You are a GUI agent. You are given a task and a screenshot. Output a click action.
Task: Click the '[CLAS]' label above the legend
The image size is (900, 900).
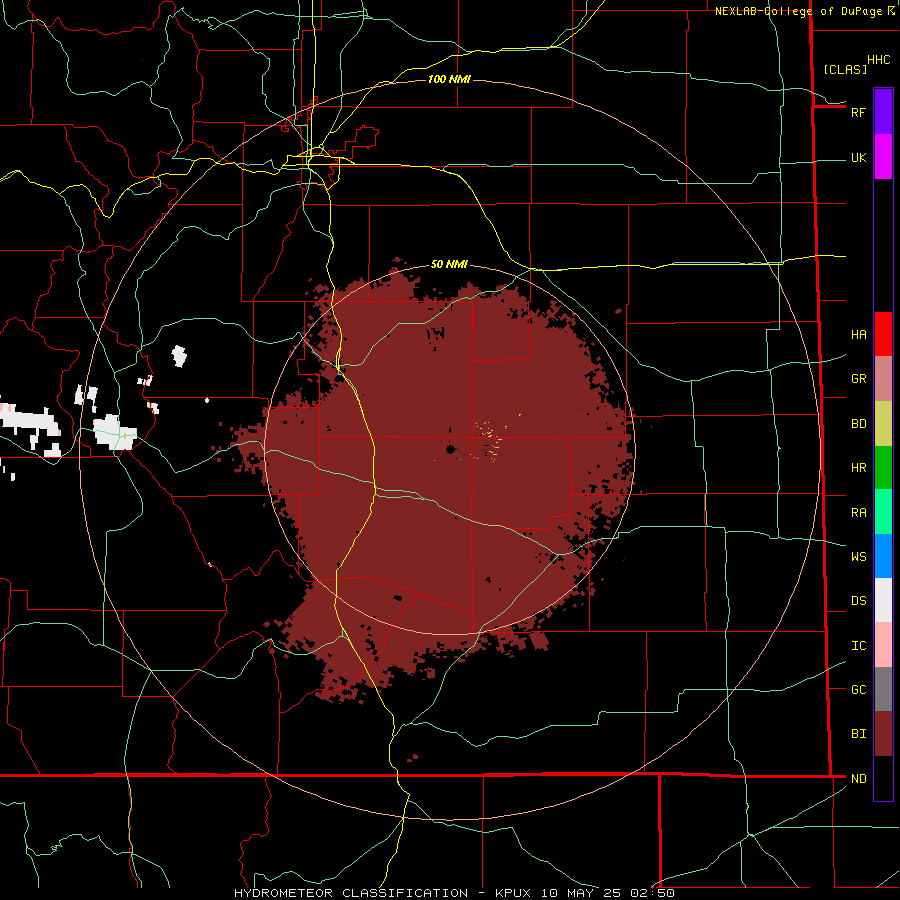point(845,69)
